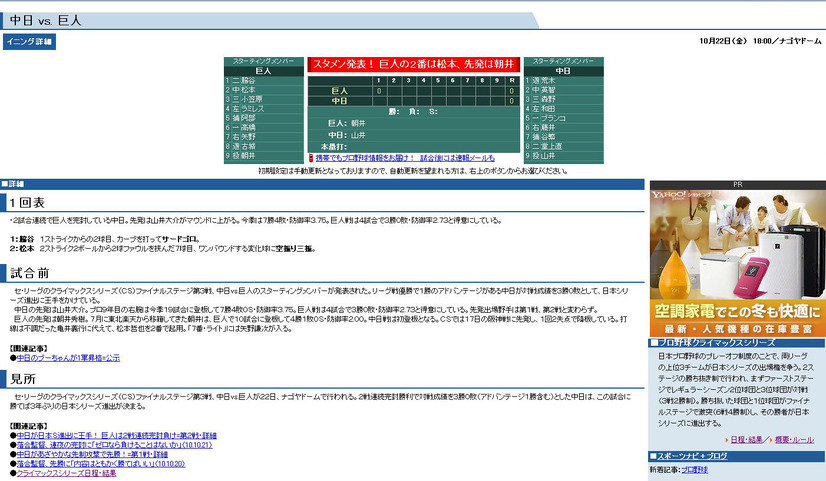
Task: Click the 日程・結果 link in the sidebar
Action: click(746, 440)
